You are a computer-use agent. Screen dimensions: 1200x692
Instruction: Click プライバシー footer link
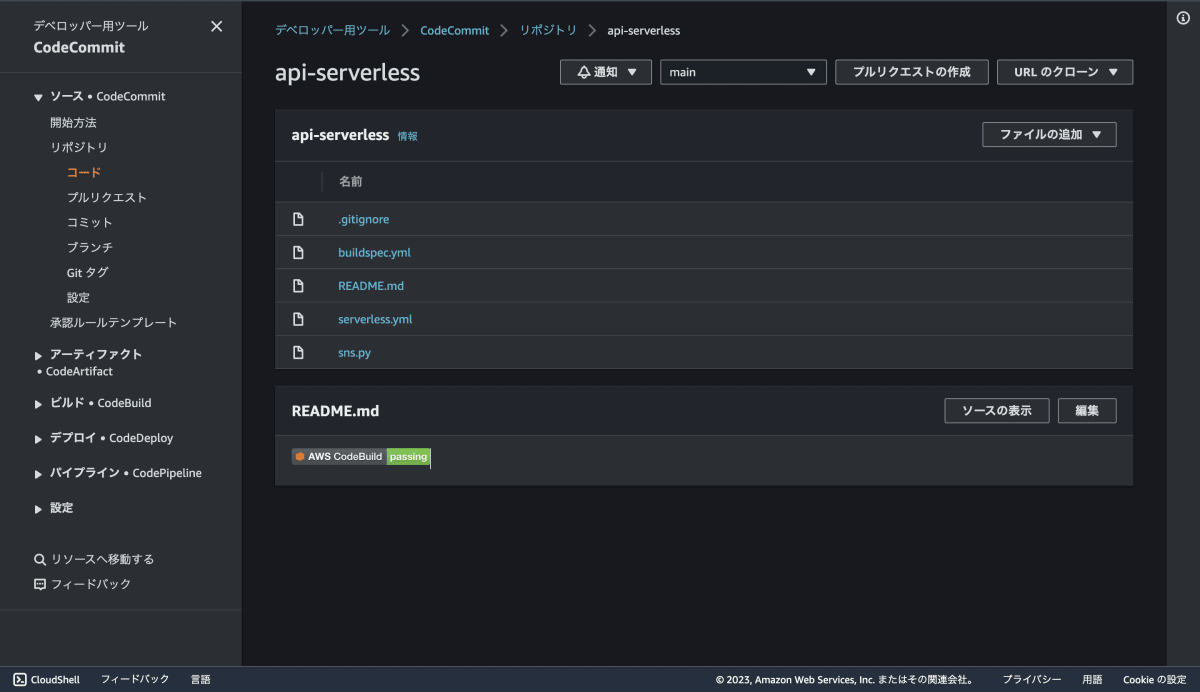(1032, 679)
